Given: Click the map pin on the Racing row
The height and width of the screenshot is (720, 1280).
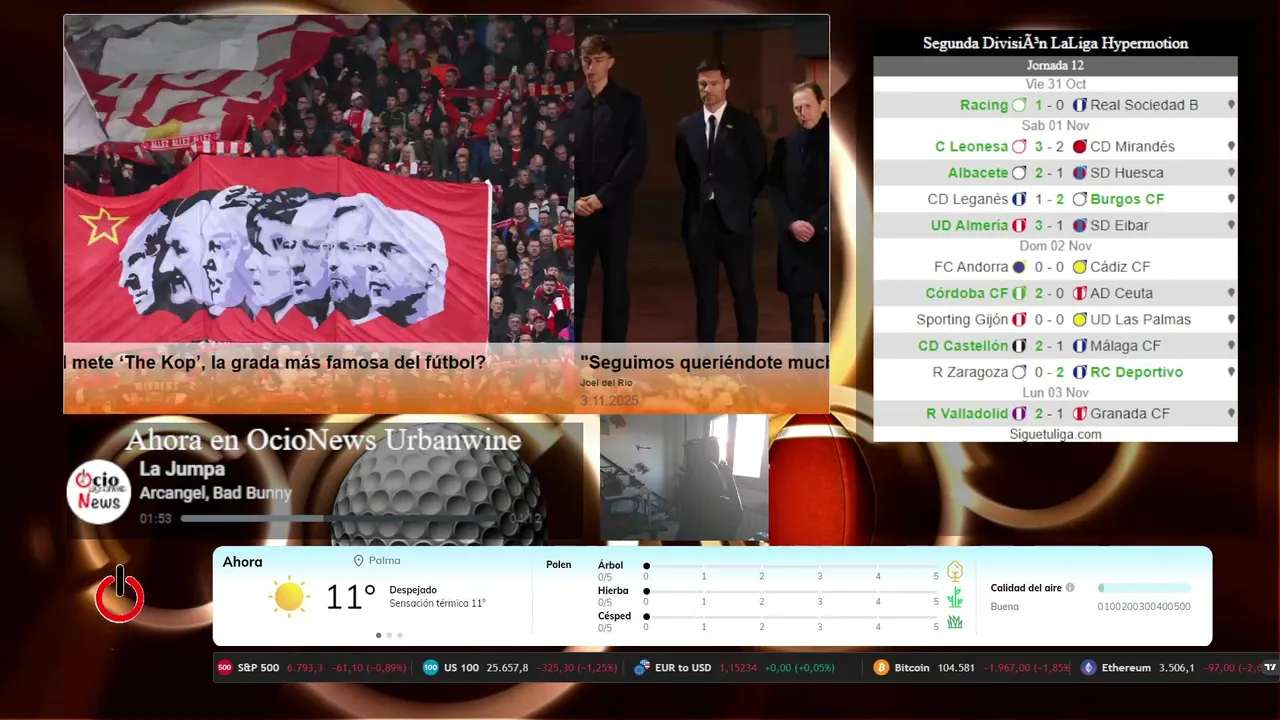Looking at the screenshot, I should [x=1231, y=105].
